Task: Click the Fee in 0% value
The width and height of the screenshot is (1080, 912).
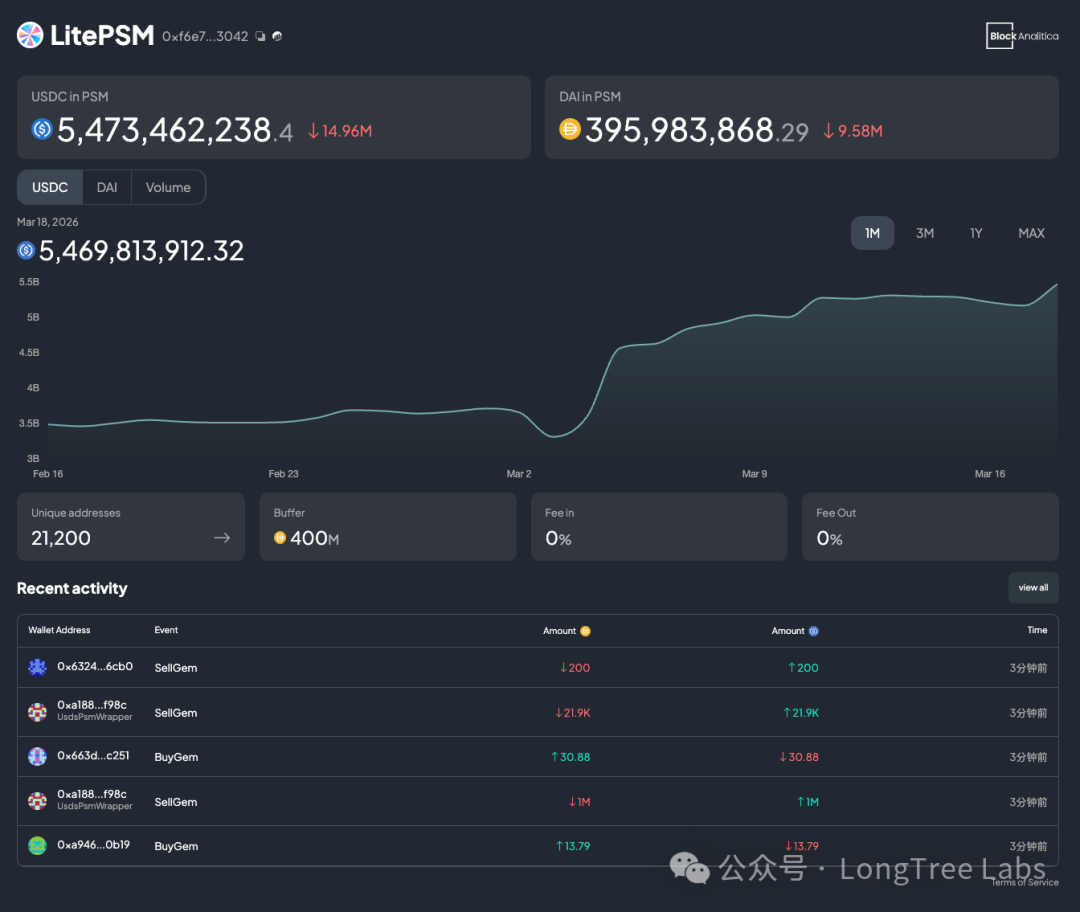Action: (559, 538)
